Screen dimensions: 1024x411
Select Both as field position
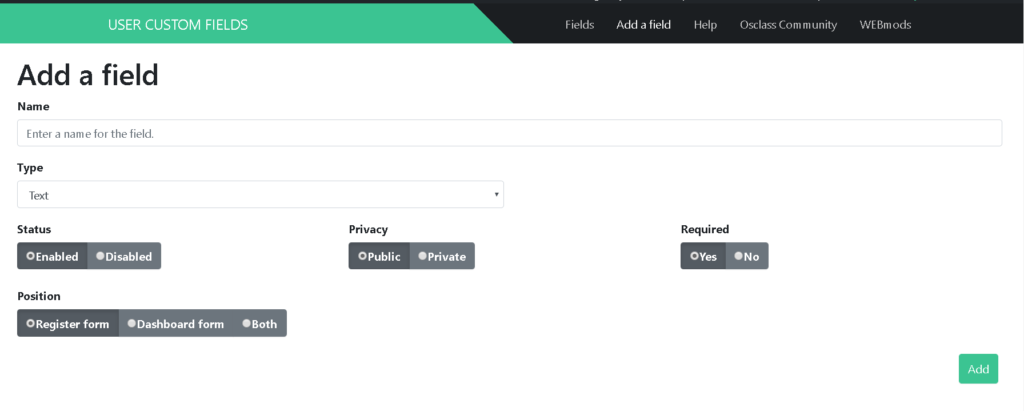260,323
